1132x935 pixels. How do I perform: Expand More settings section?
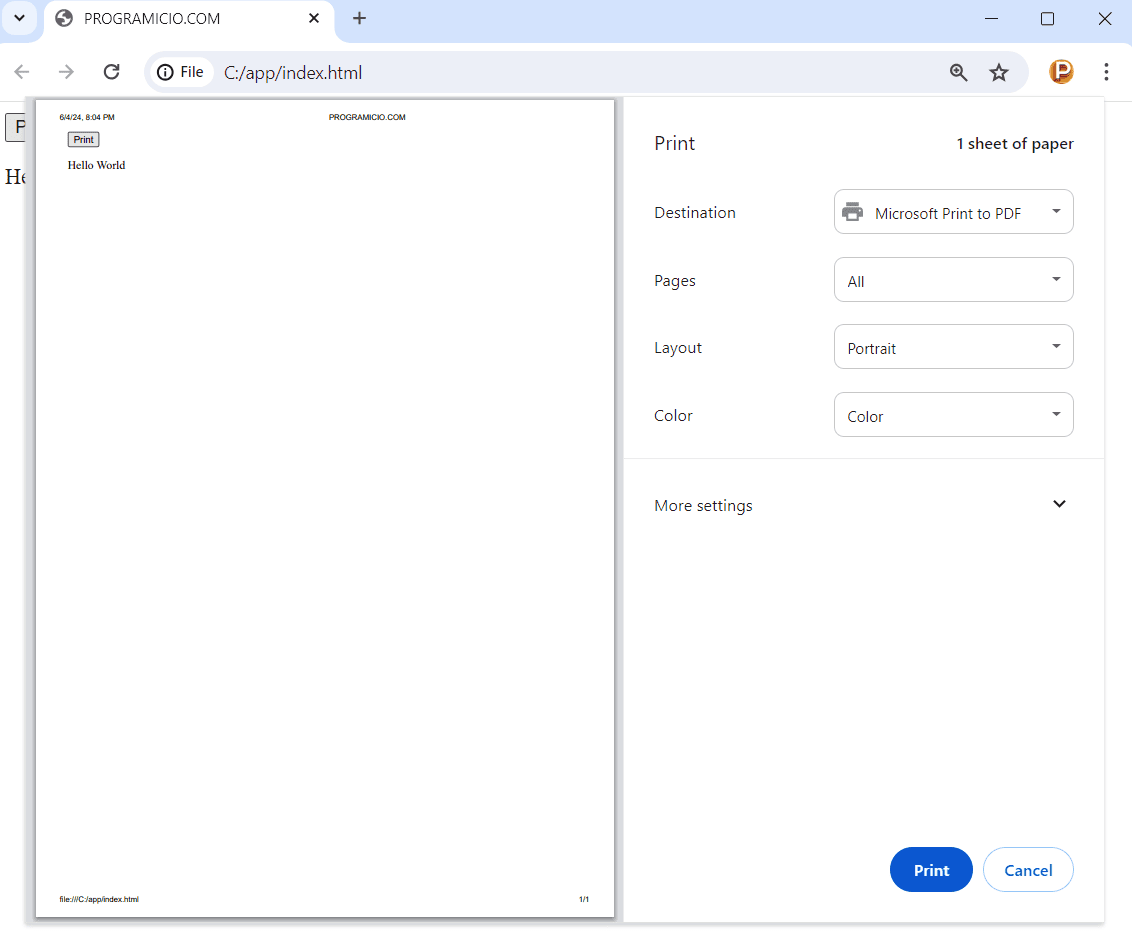863,505
